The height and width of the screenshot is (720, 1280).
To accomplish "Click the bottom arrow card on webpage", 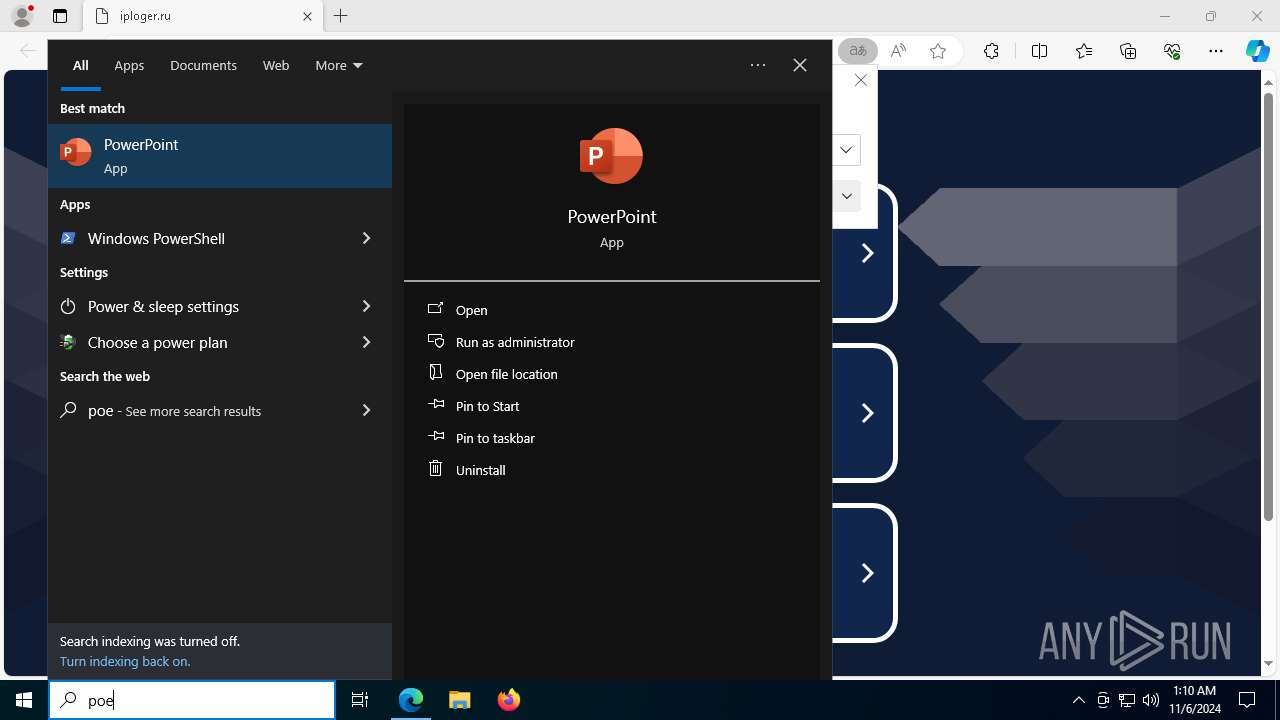I will coord(865,573).
